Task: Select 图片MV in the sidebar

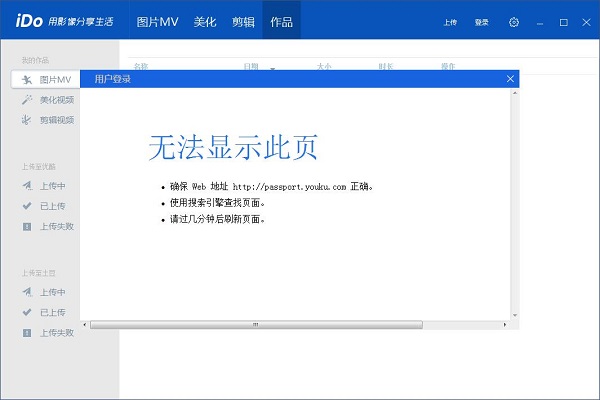Action: (x=48, y=79)
